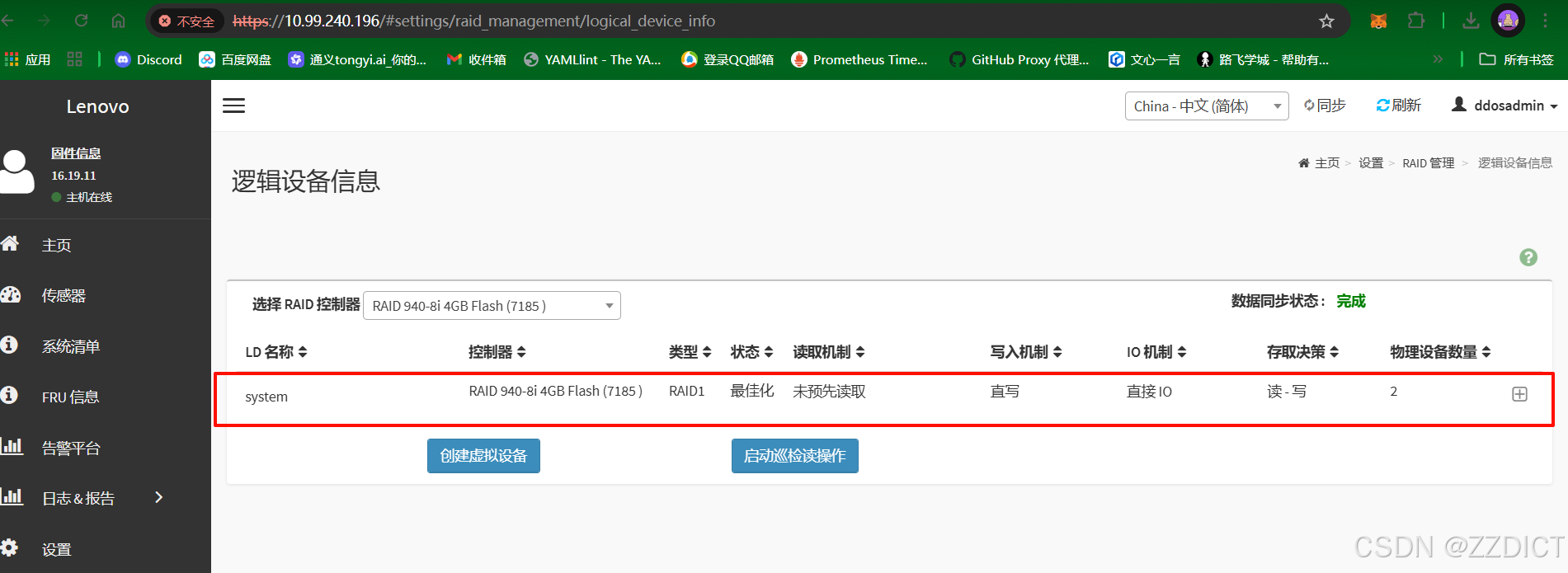Click the info icon beside 系统清单
Viewport: 1568px width, 573px height.
pyautogui.click(x=9, y=345)
